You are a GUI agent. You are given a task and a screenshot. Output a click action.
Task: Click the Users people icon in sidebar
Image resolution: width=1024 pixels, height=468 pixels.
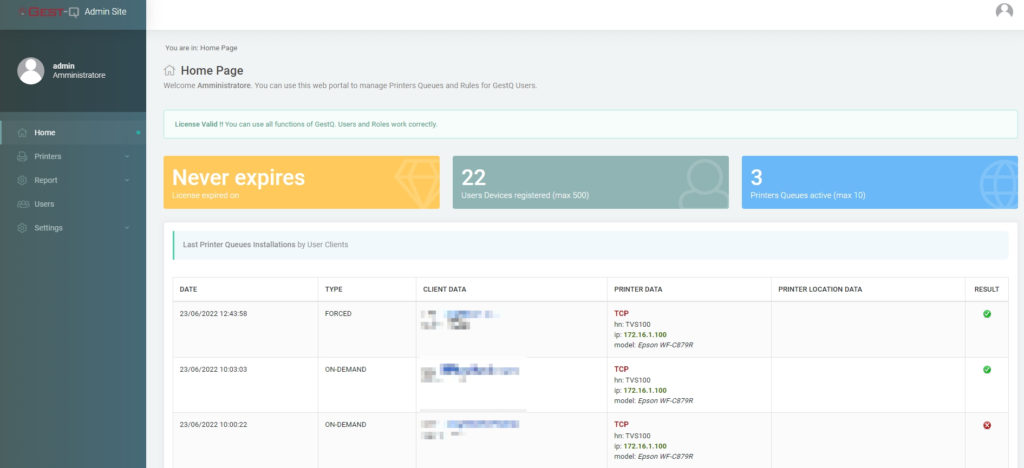[x=22, y=204]
